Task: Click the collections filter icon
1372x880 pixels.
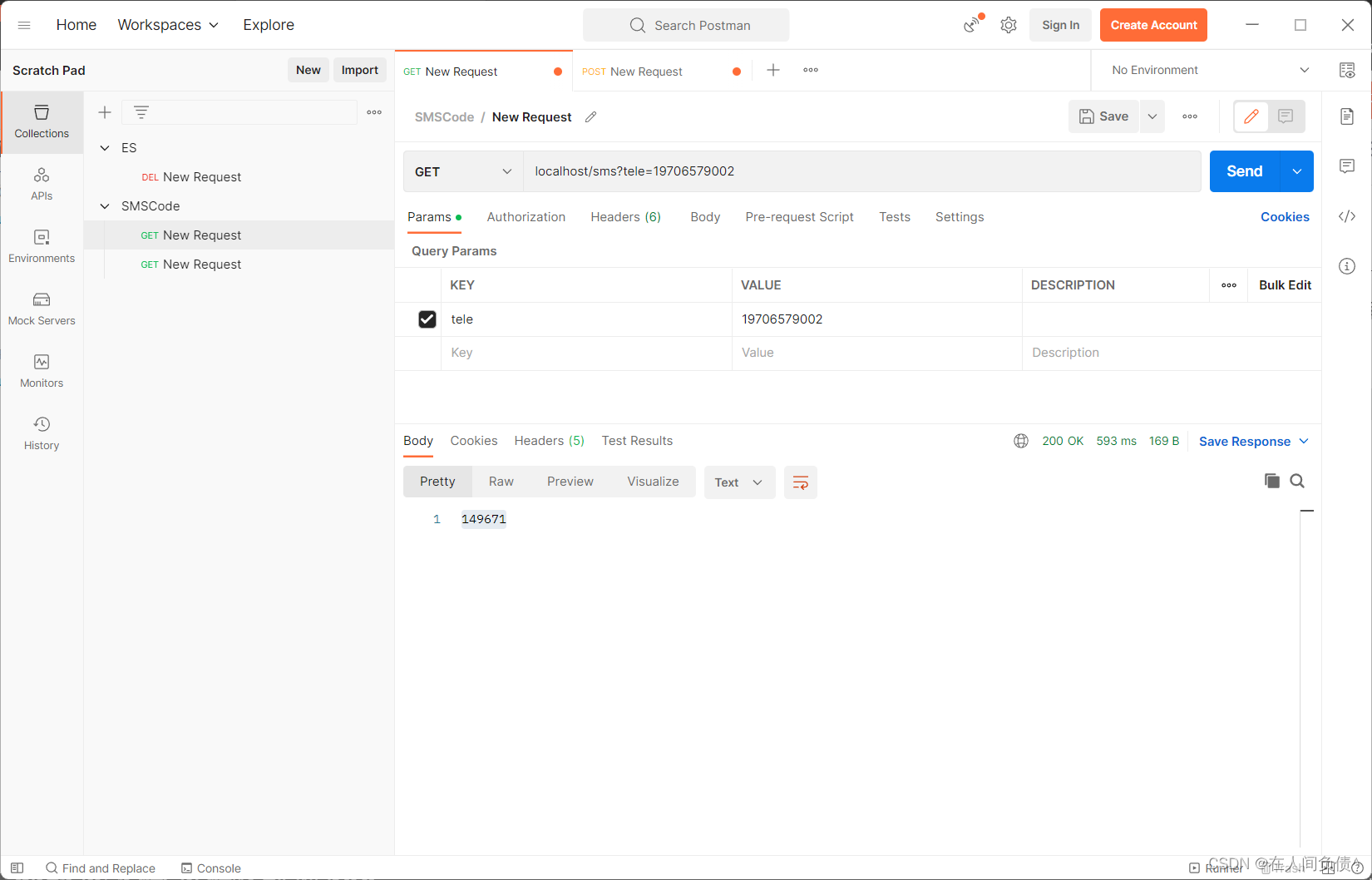Action: coord(141,112)
